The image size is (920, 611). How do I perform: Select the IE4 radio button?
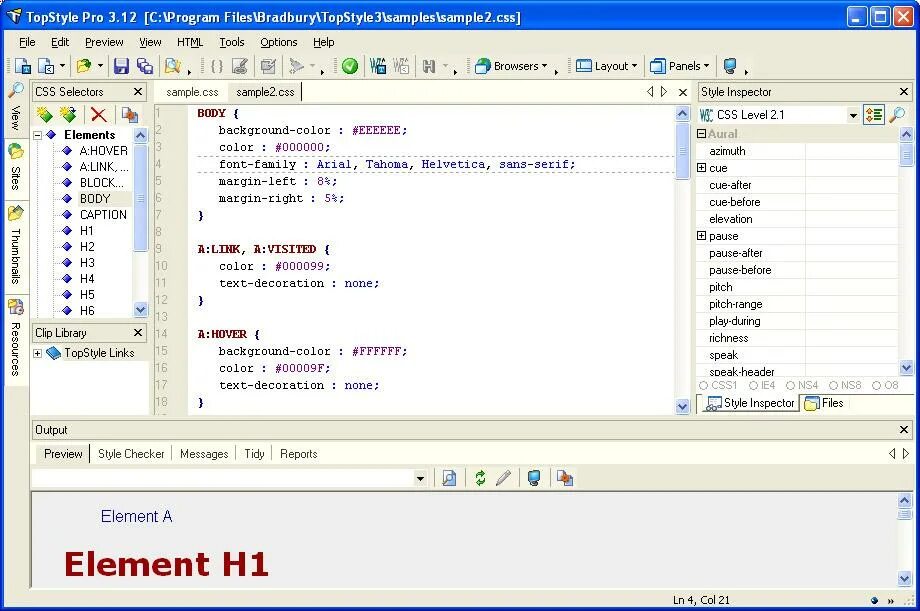pyautogui.click(x=754, y=386)
